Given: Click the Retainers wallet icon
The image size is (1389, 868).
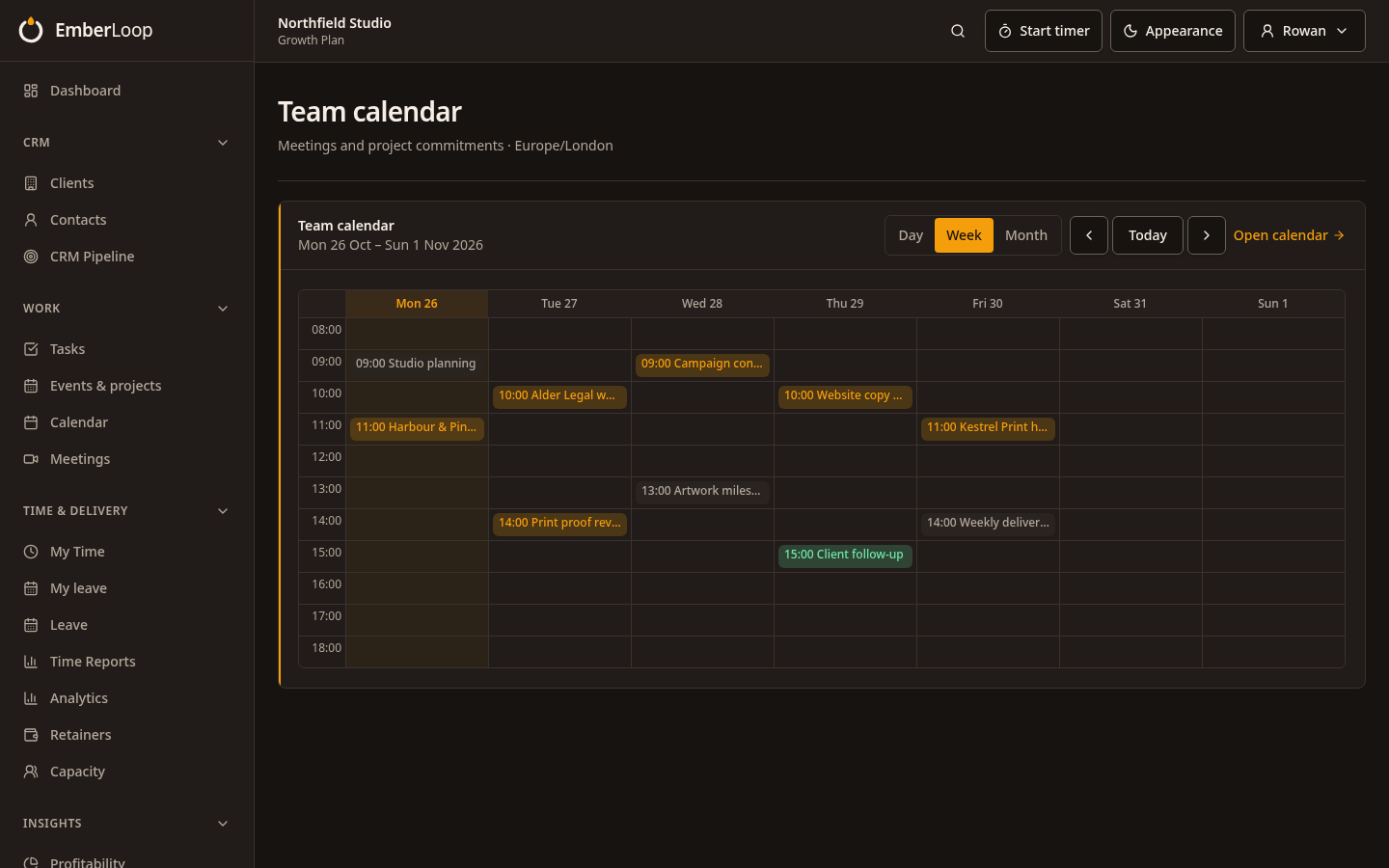Looking at the screenshot, I should pos(31,735).
